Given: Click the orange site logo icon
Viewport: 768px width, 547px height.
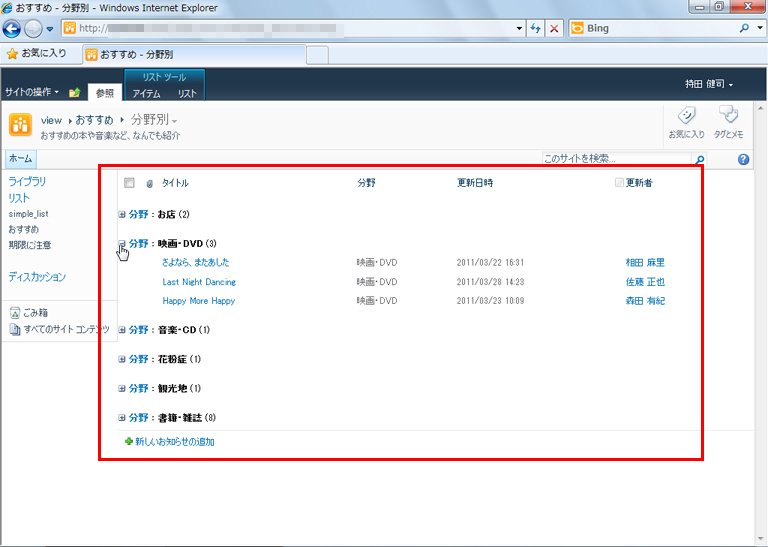Looking at the screenshot, I should point(20,125).
